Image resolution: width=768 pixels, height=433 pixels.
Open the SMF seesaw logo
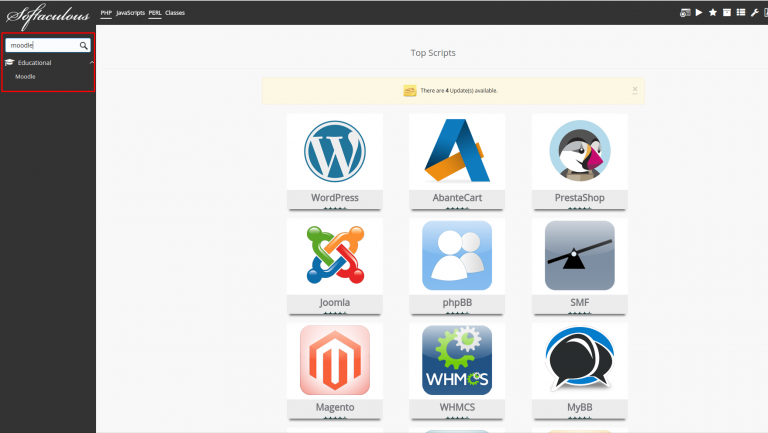(x=579, y=255)
